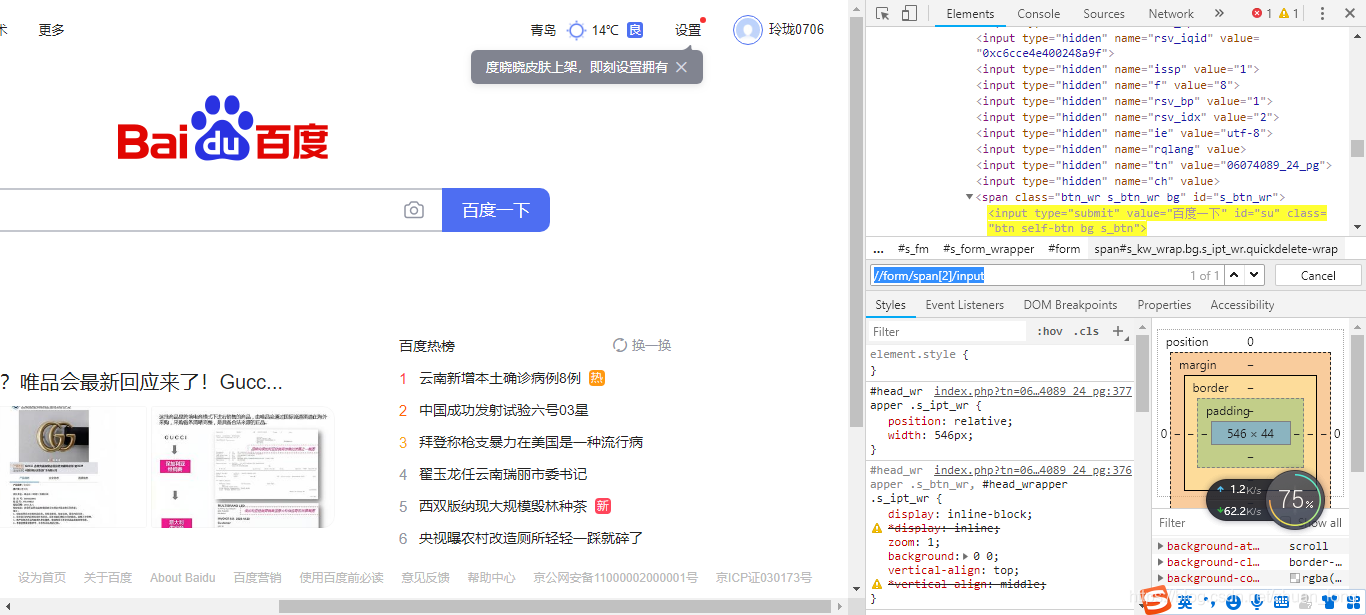Go to next search result arrow
The width and height of the screenshot is (1366, 615).
click(x=1255, y=275)
